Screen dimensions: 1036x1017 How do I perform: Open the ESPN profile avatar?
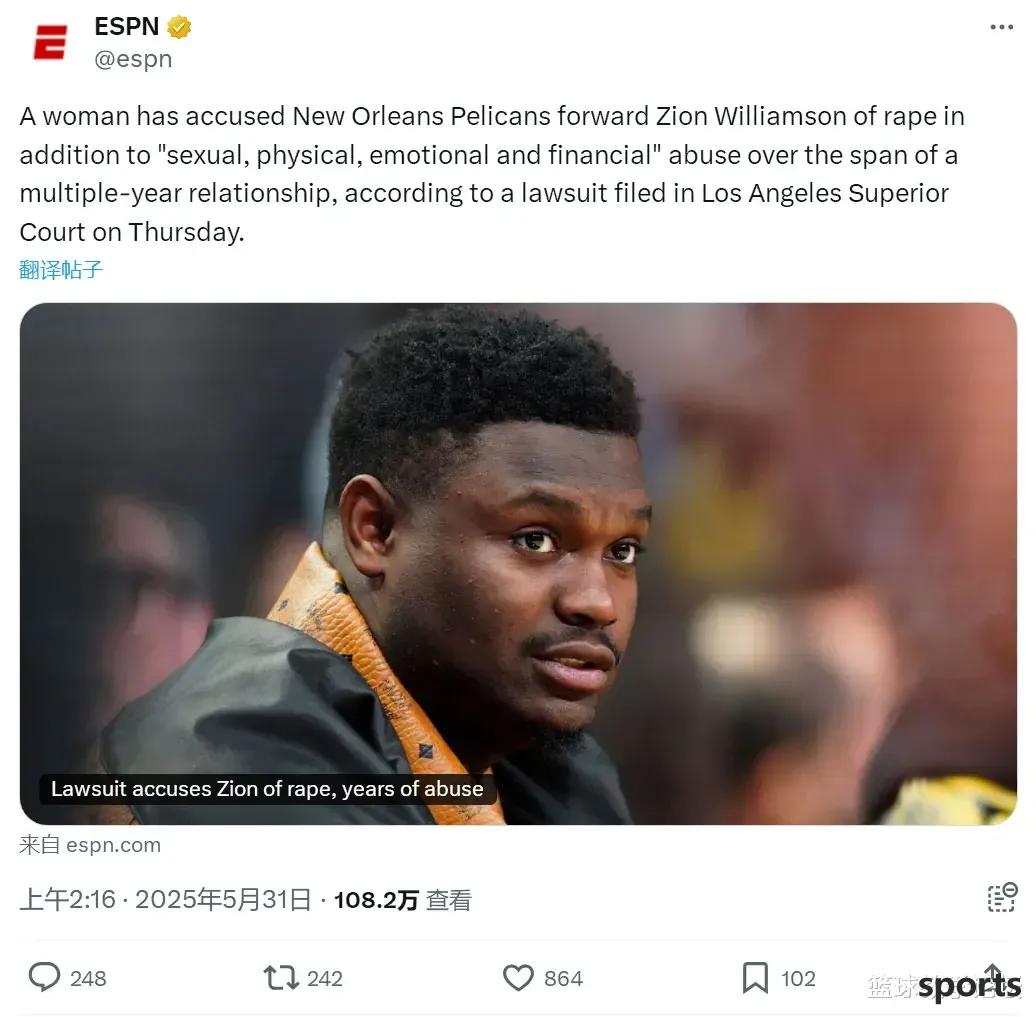[51, 42]
